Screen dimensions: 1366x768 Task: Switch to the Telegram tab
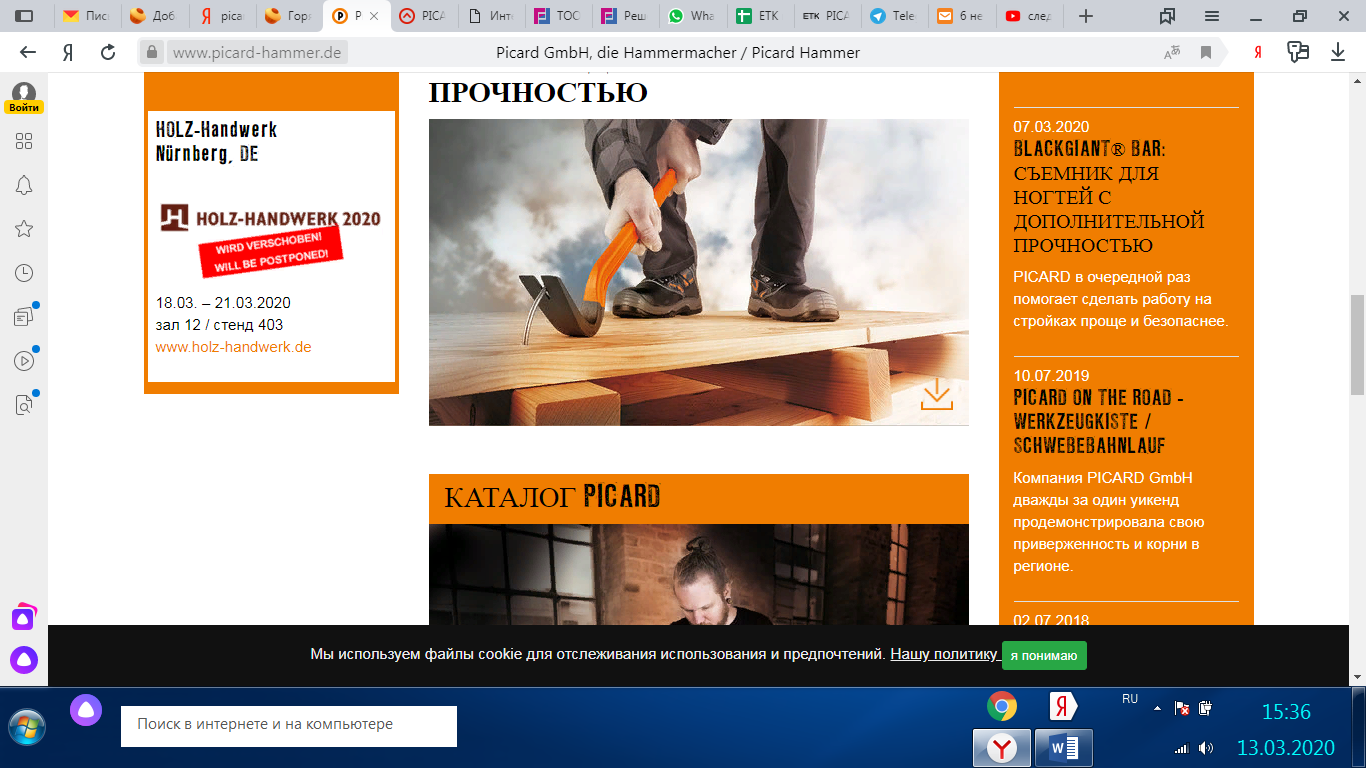coord(896,16)
